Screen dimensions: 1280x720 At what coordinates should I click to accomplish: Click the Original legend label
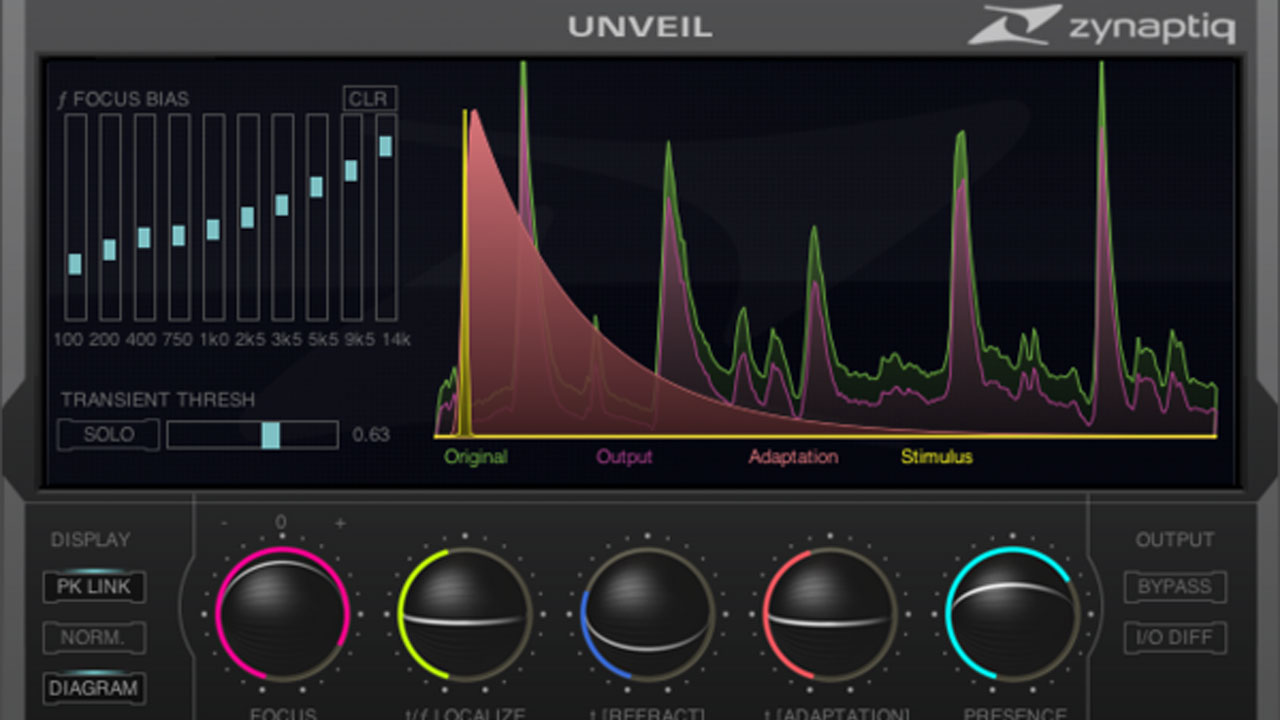point(476,457)
